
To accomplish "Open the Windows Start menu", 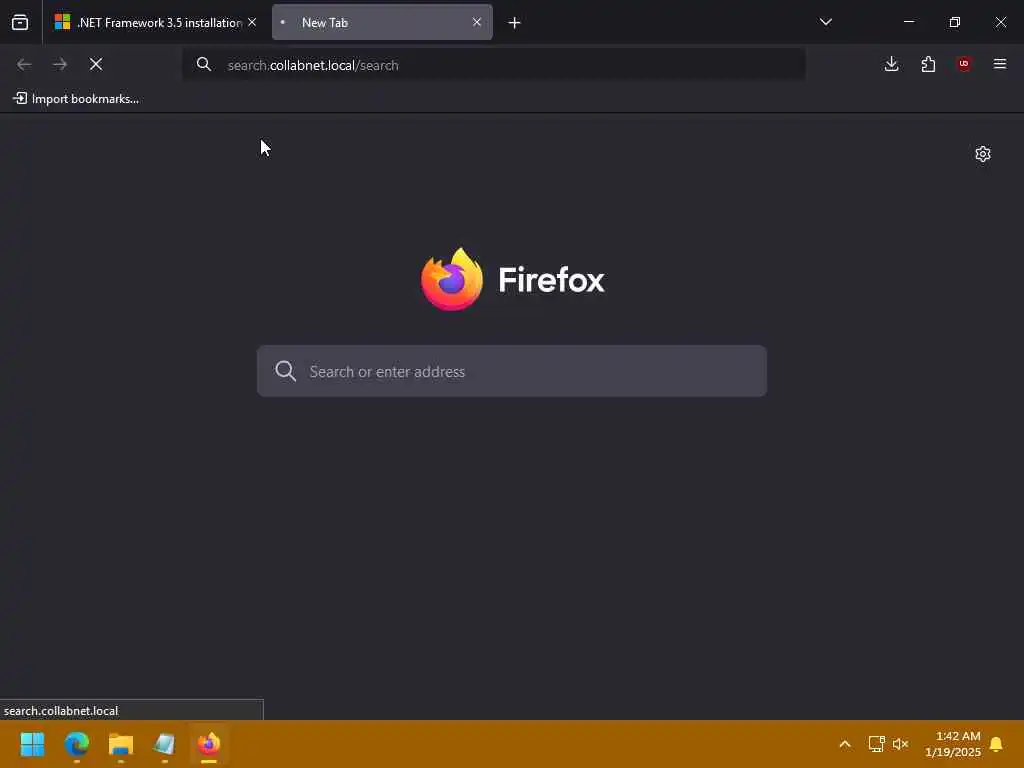I will (x=32, y=744).
